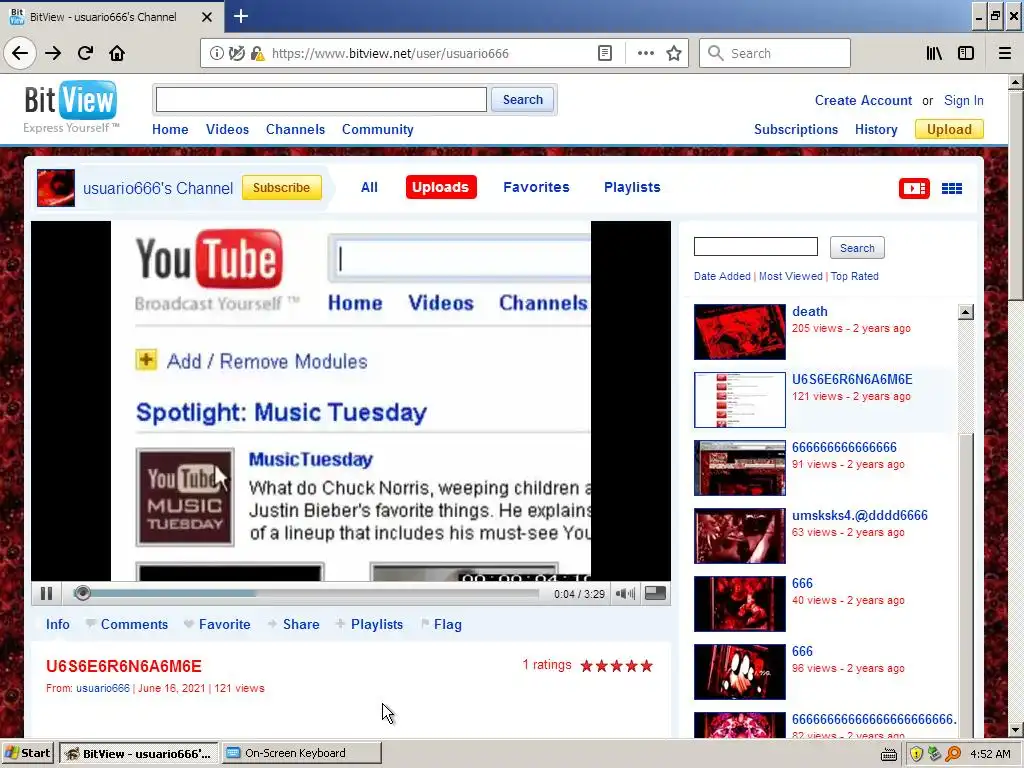Switch to On-Screen Keyboard taskbar item
The image size is (1024, 768).
coord(301,753)
